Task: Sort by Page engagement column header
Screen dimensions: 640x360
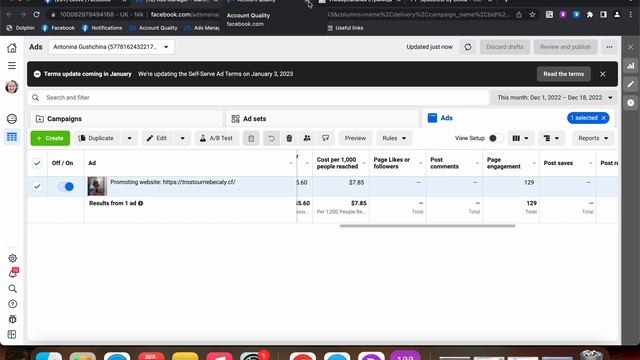Action: coord(504,163)
